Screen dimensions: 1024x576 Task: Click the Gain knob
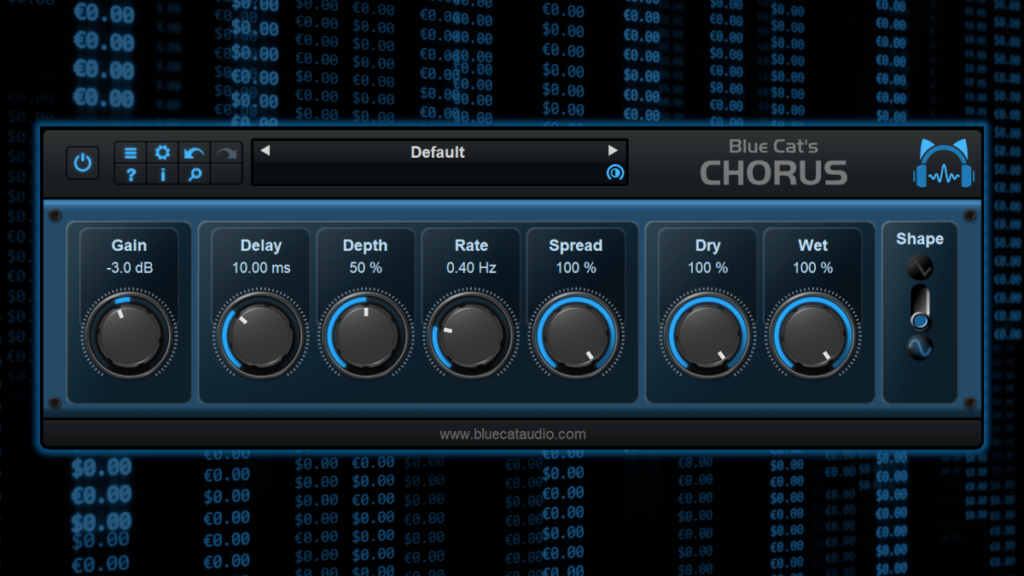129,336
